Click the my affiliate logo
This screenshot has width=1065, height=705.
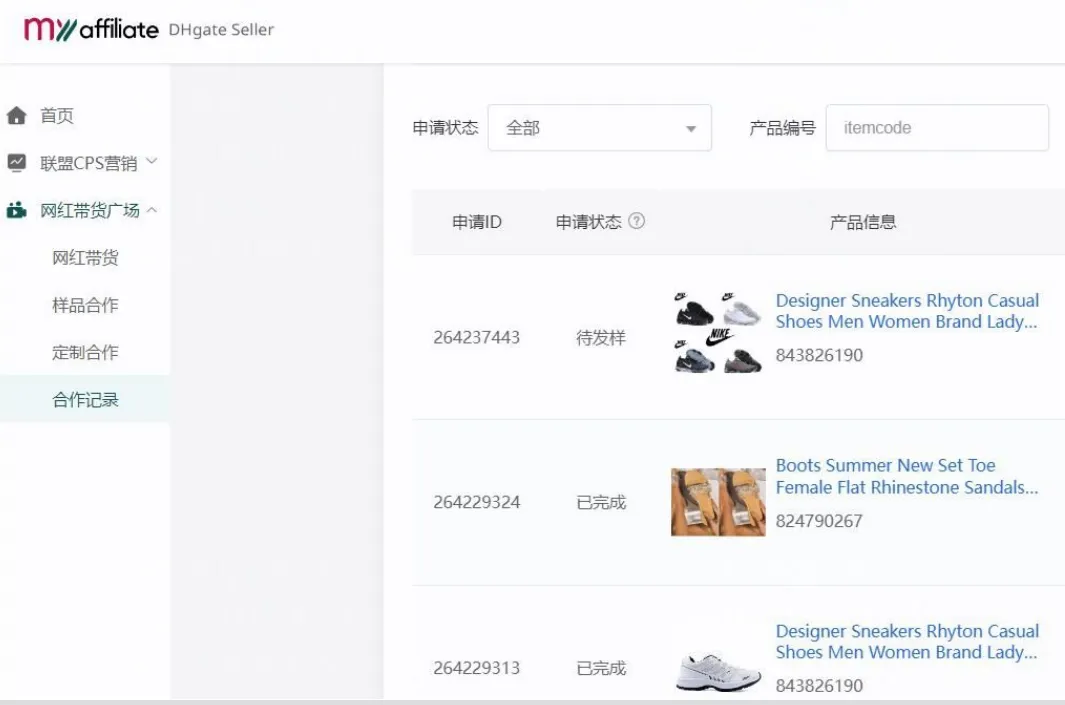point(91,29)
